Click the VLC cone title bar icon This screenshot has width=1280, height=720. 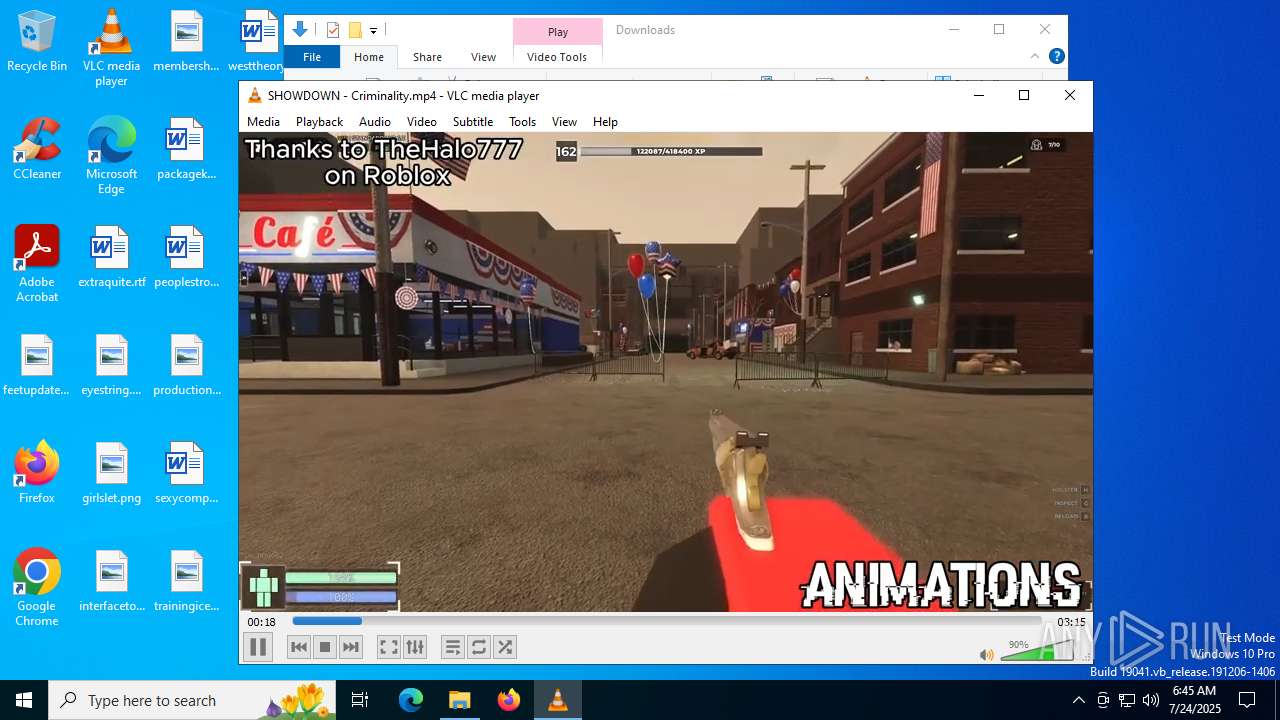point(255,95)
